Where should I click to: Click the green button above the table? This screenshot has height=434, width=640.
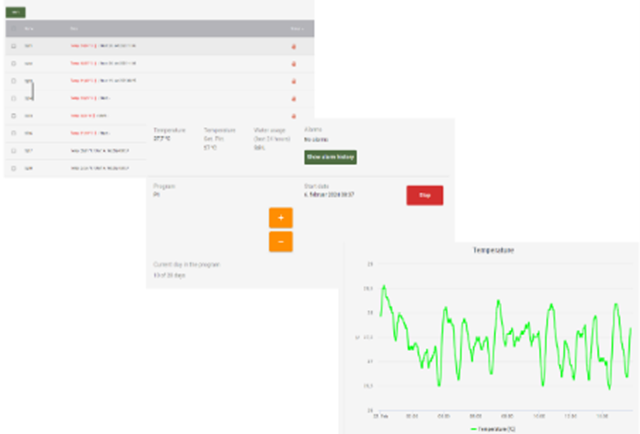coord(16,11)
